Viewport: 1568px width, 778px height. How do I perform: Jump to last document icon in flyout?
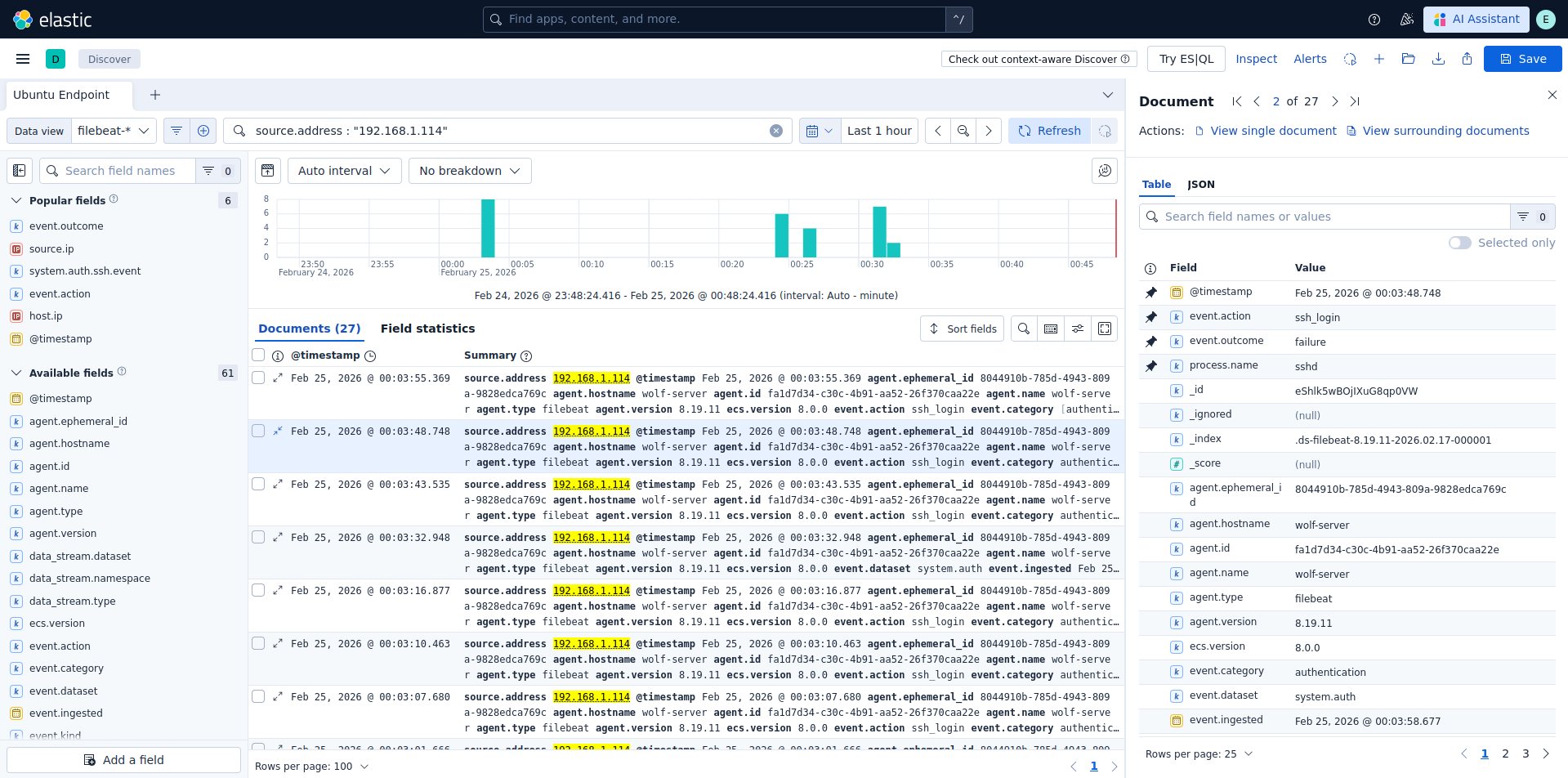point(1355,101)
